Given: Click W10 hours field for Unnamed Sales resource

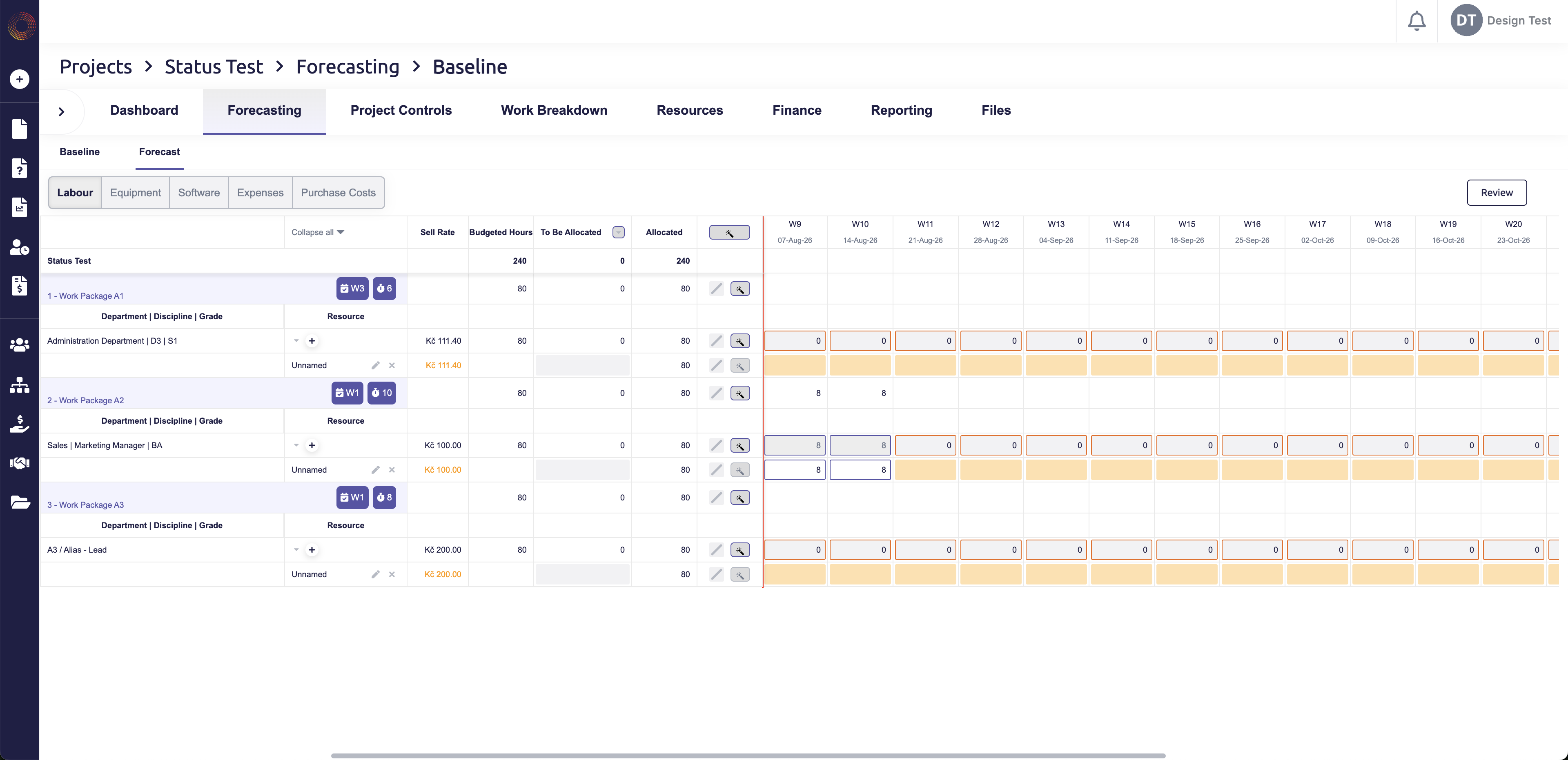Looking at the screenshot, I should 860,470.
